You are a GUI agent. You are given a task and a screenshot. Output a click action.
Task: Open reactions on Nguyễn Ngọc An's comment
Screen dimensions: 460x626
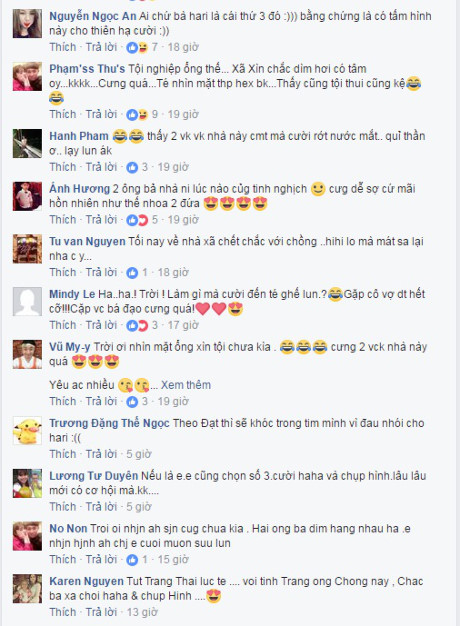[x=137, y=48]
